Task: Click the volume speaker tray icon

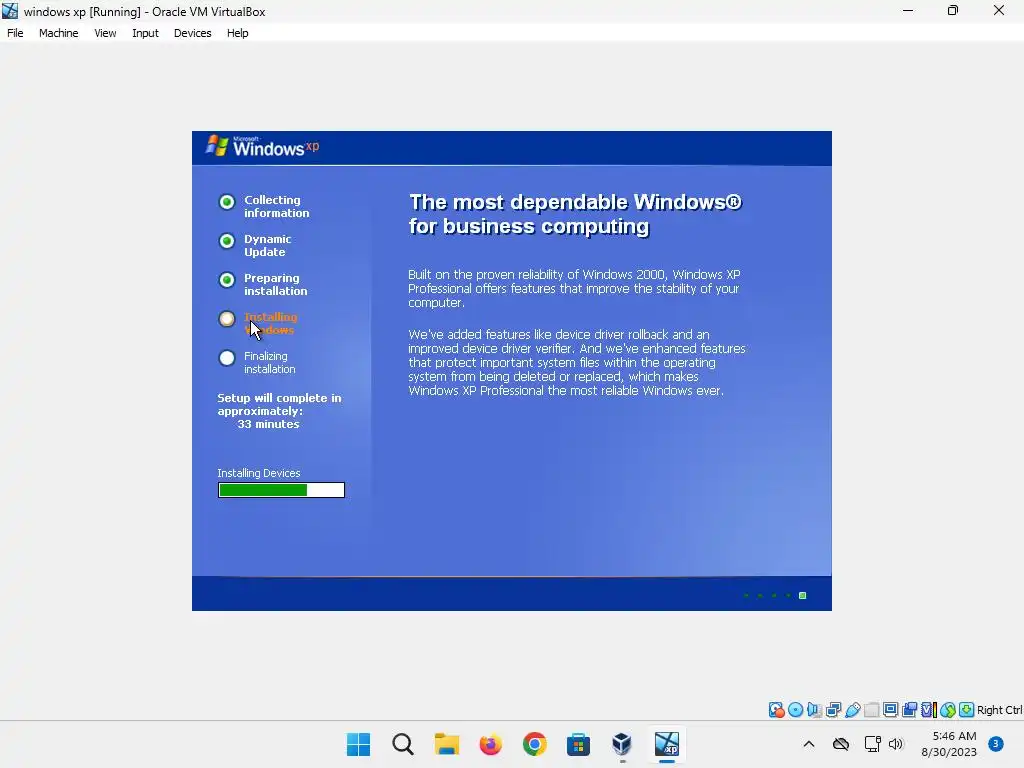Action: (x=895, y=744)
